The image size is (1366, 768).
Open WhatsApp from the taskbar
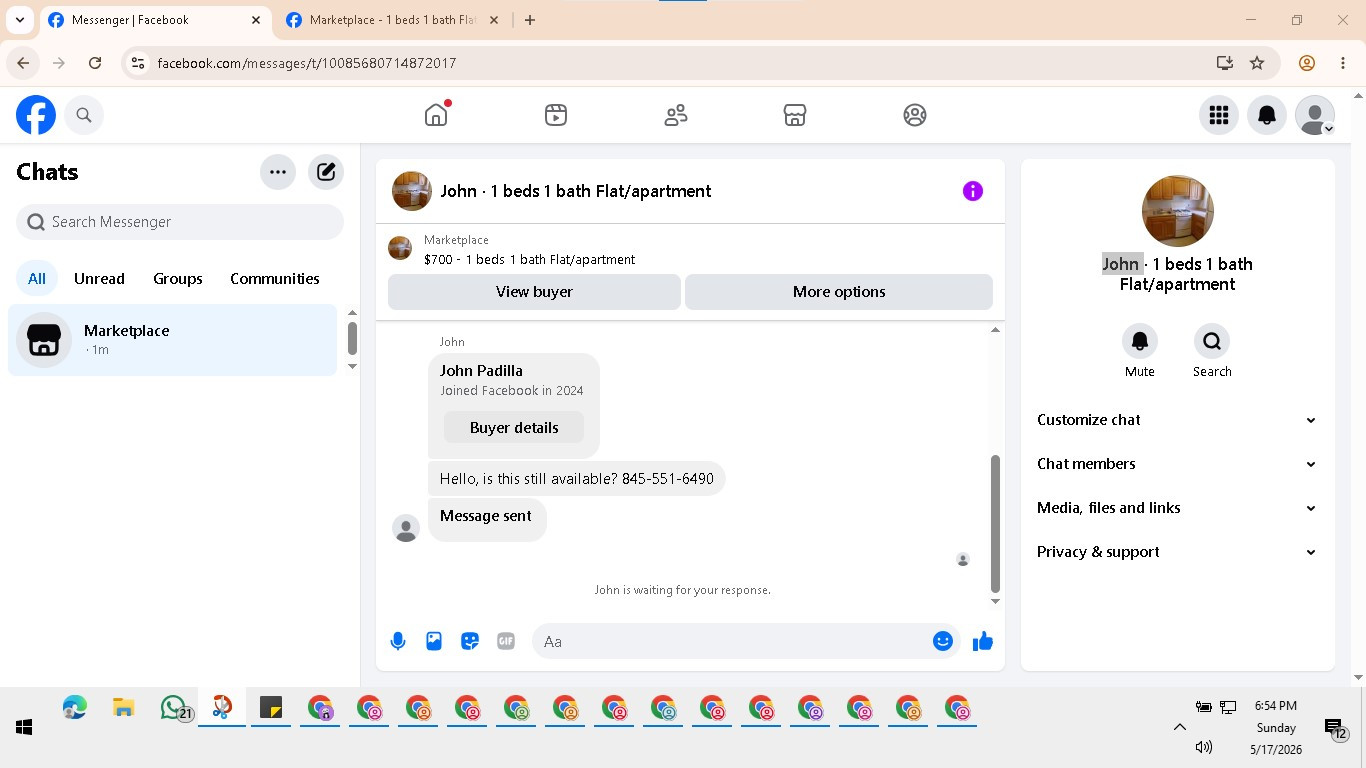tap(174, 708)
